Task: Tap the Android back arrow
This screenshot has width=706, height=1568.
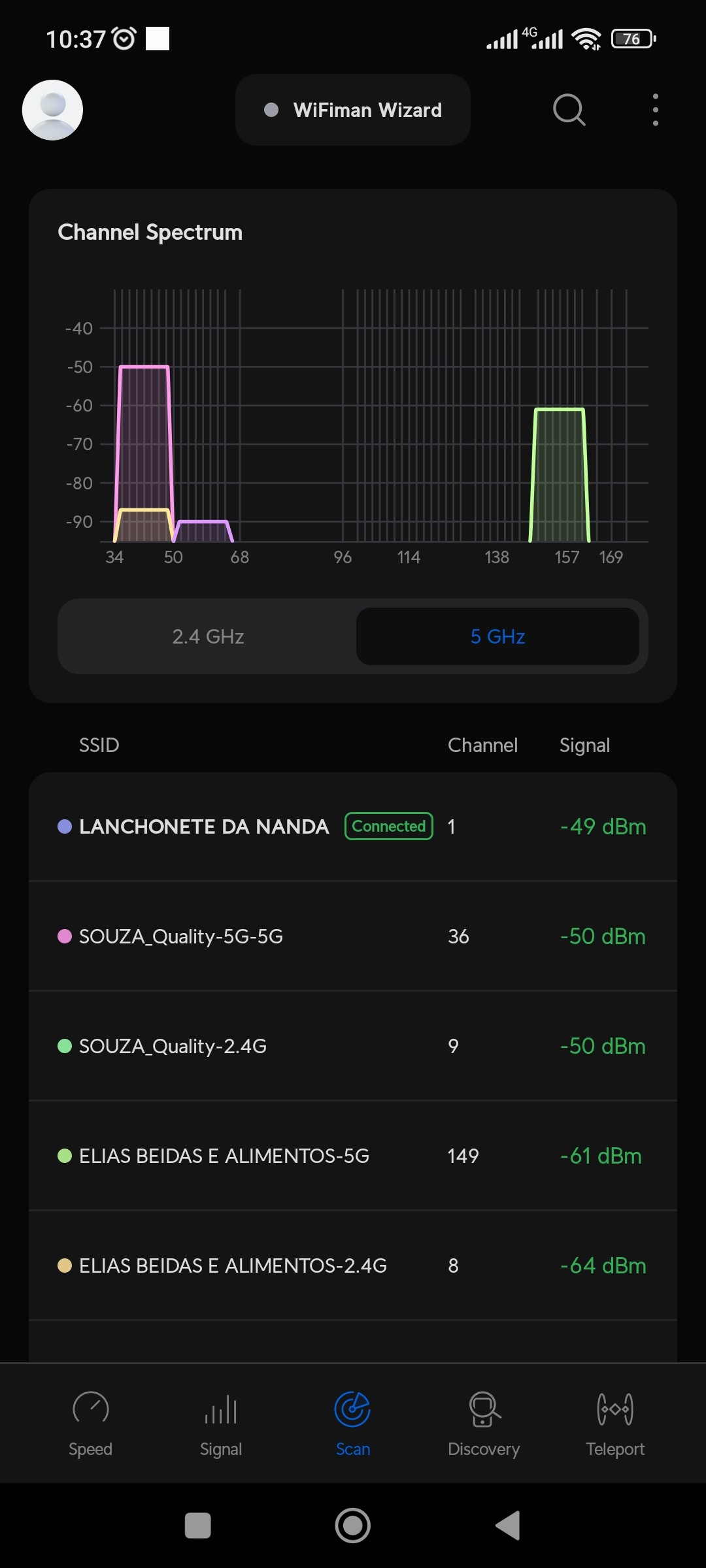Action: tap(508, 1526)
